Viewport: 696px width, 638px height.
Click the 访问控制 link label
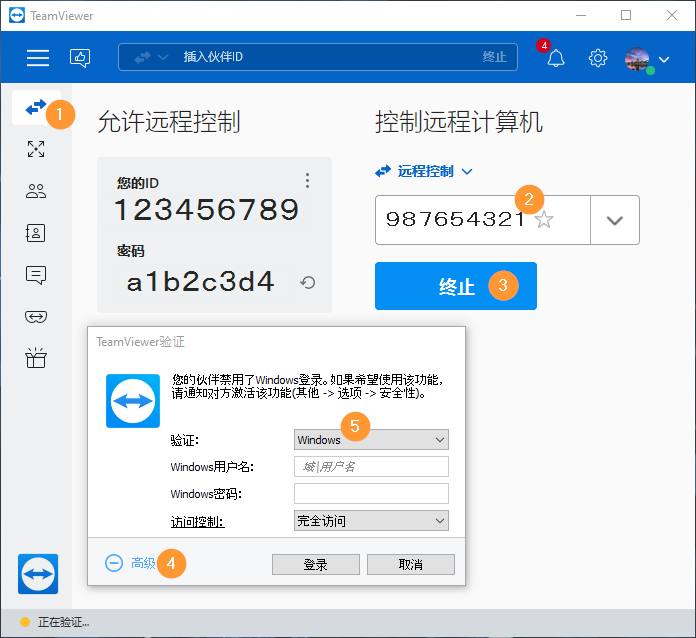[x=198, y=521]
